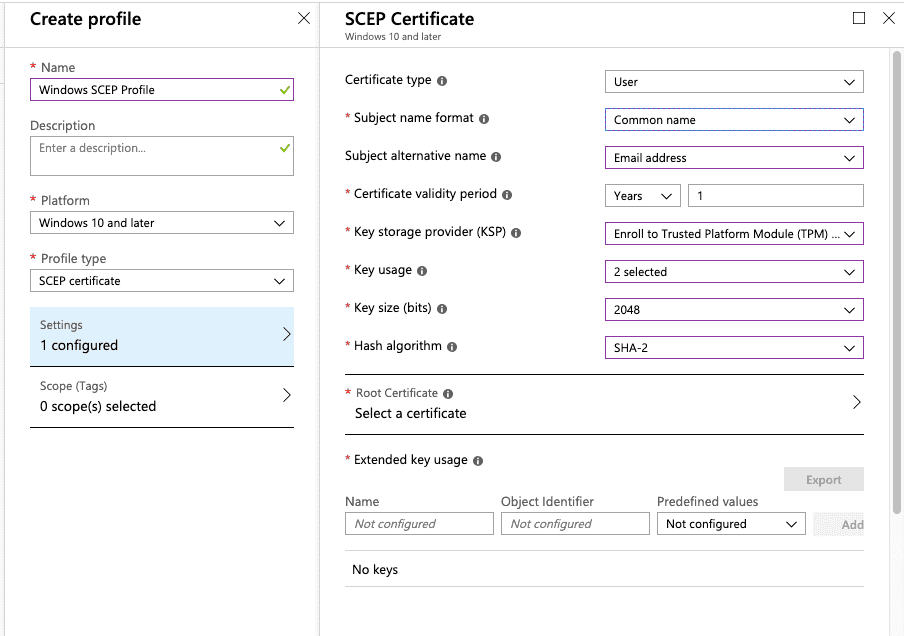Open the Key storage provider dropdown

(734, 234)
